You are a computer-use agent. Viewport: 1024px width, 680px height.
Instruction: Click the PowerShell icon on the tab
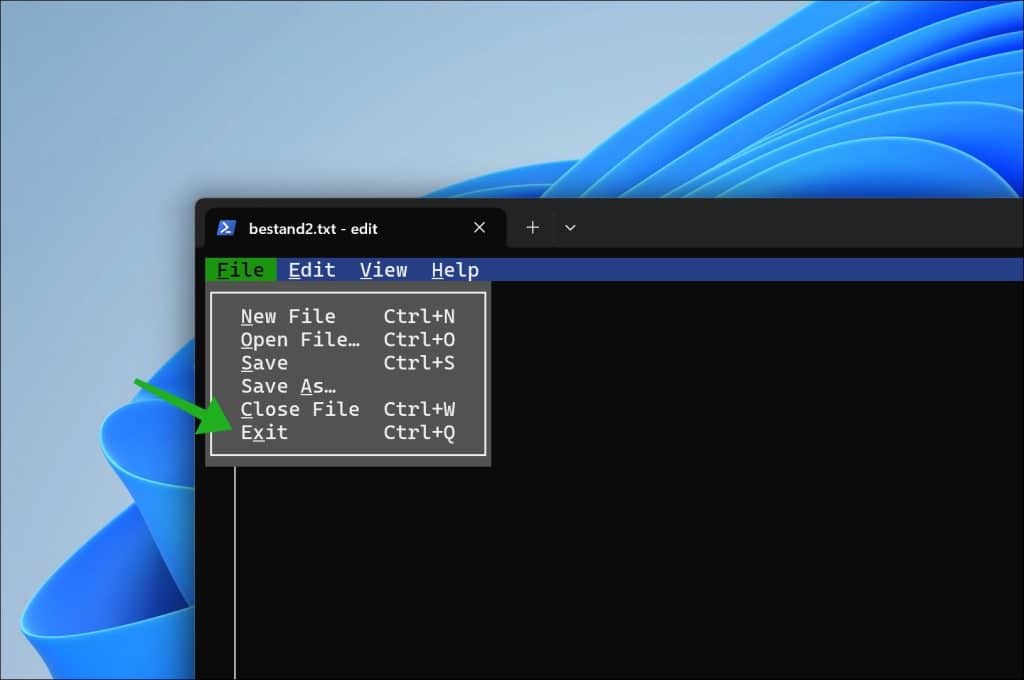pyautogui.click(x=226, y=227)
